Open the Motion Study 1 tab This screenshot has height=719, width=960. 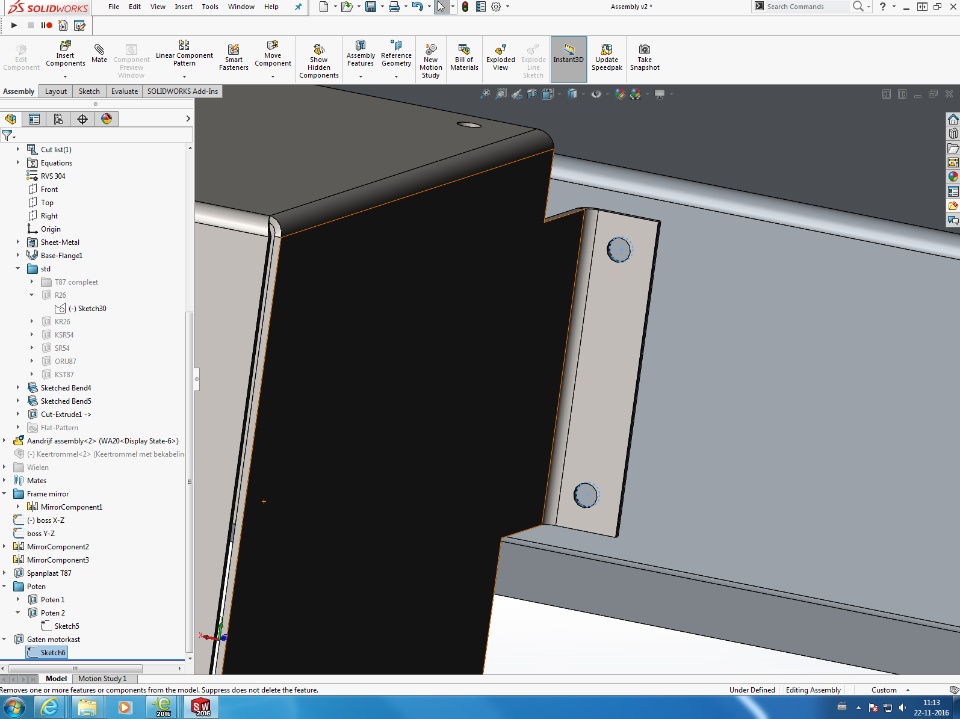[102, 678]
